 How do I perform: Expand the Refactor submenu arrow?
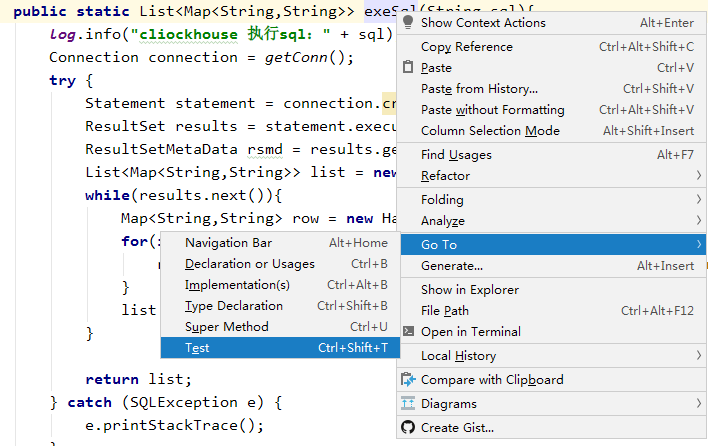click(698, 176)
